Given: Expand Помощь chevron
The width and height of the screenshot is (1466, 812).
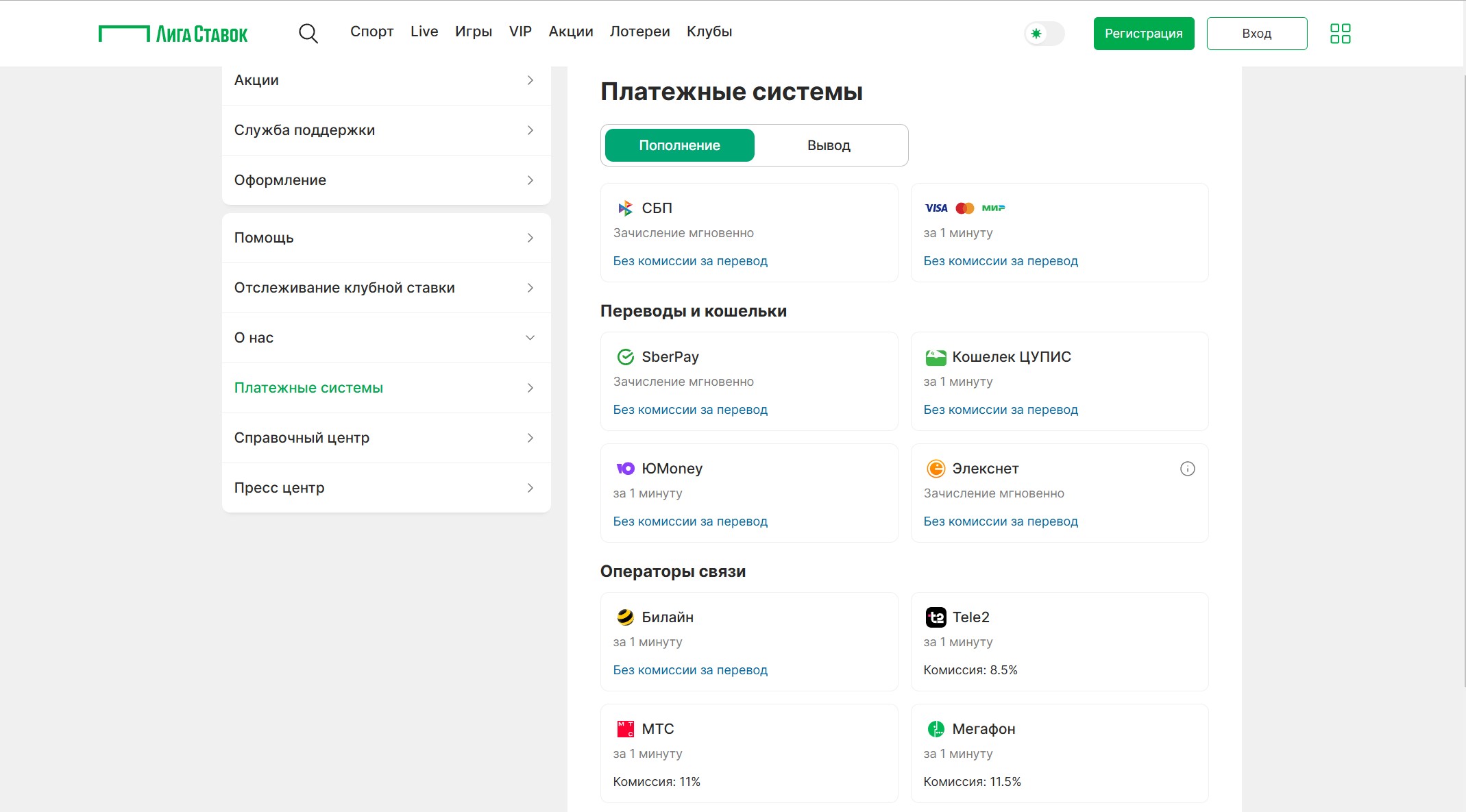Looking at the screenshot, I should 530,238.
